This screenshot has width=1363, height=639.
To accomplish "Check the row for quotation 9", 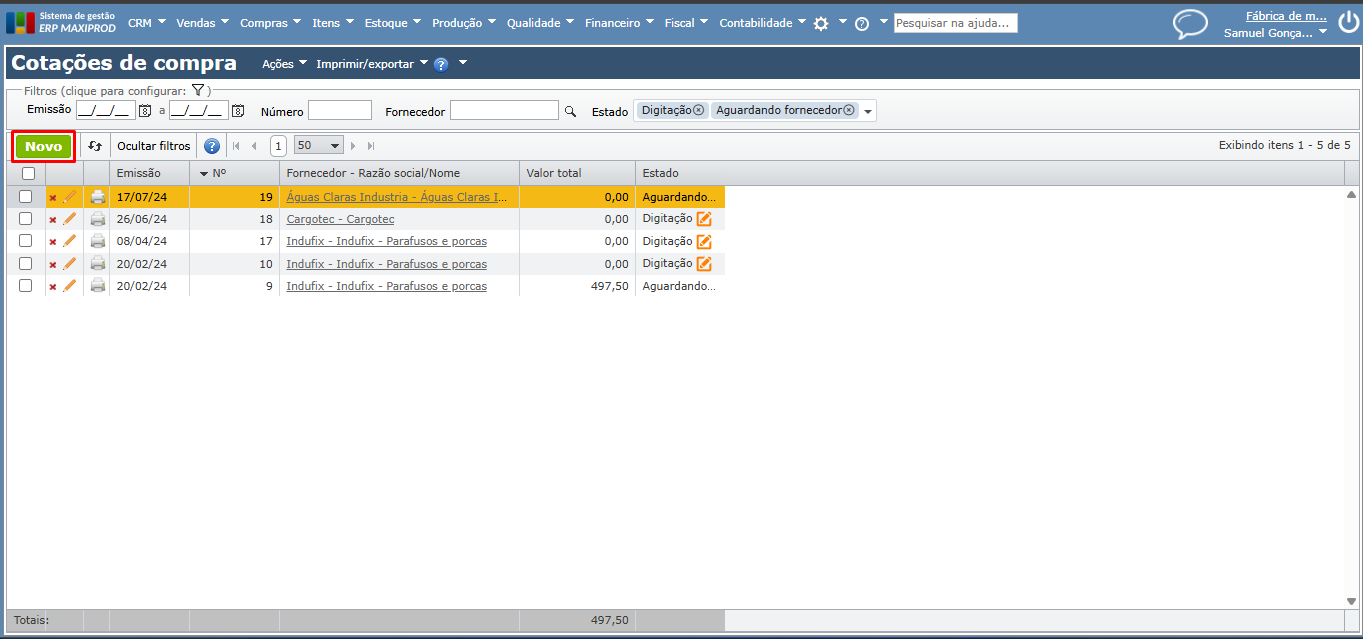I will click(26, 286).
